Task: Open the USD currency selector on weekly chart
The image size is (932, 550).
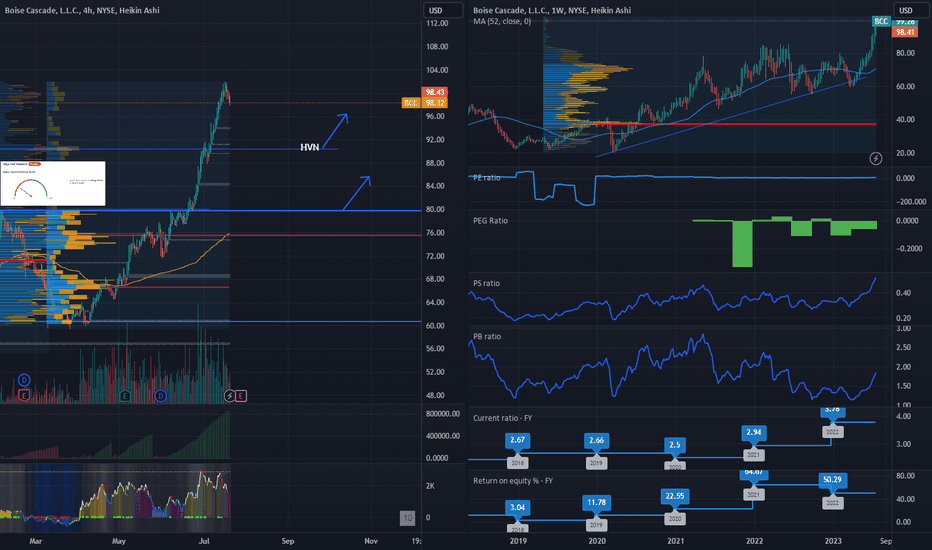Action: click(x=912, y=10)
